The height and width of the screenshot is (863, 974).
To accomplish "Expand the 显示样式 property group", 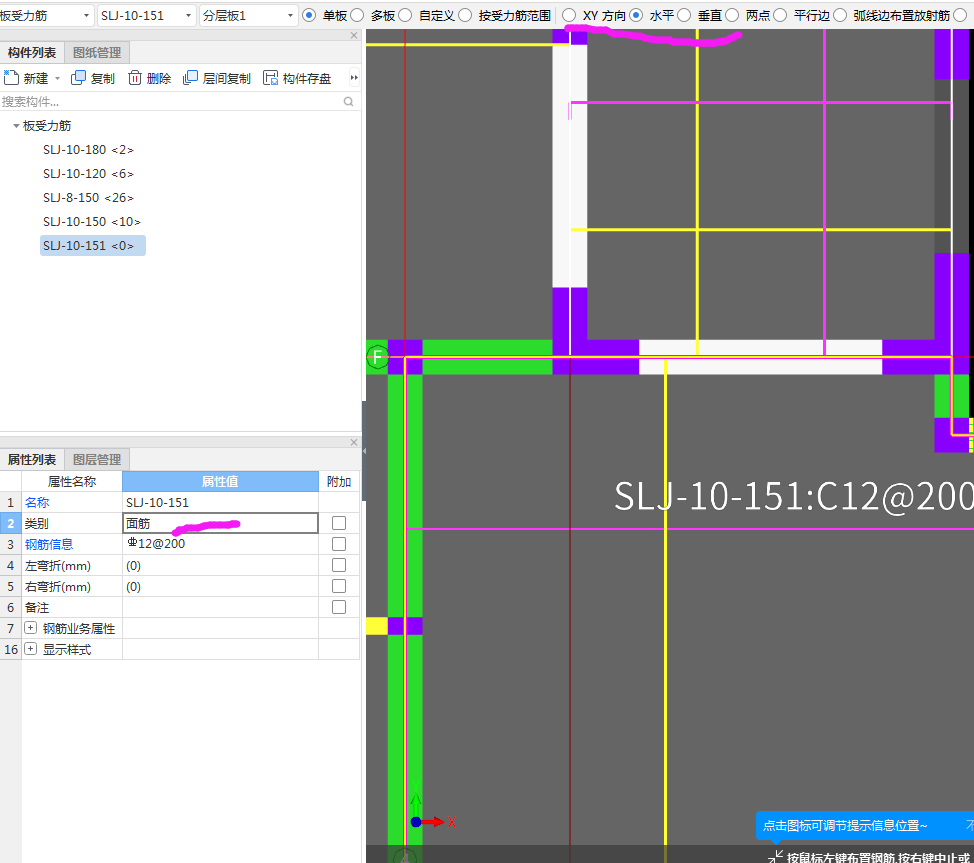I will tap(31, 650).
